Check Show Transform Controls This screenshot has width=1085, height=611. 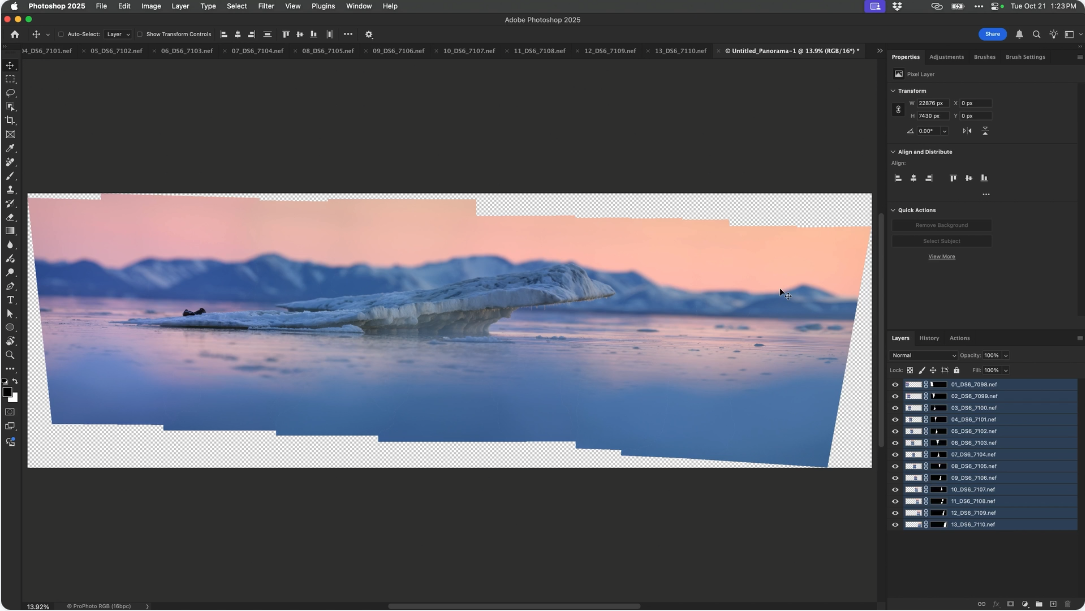(140, 34)
